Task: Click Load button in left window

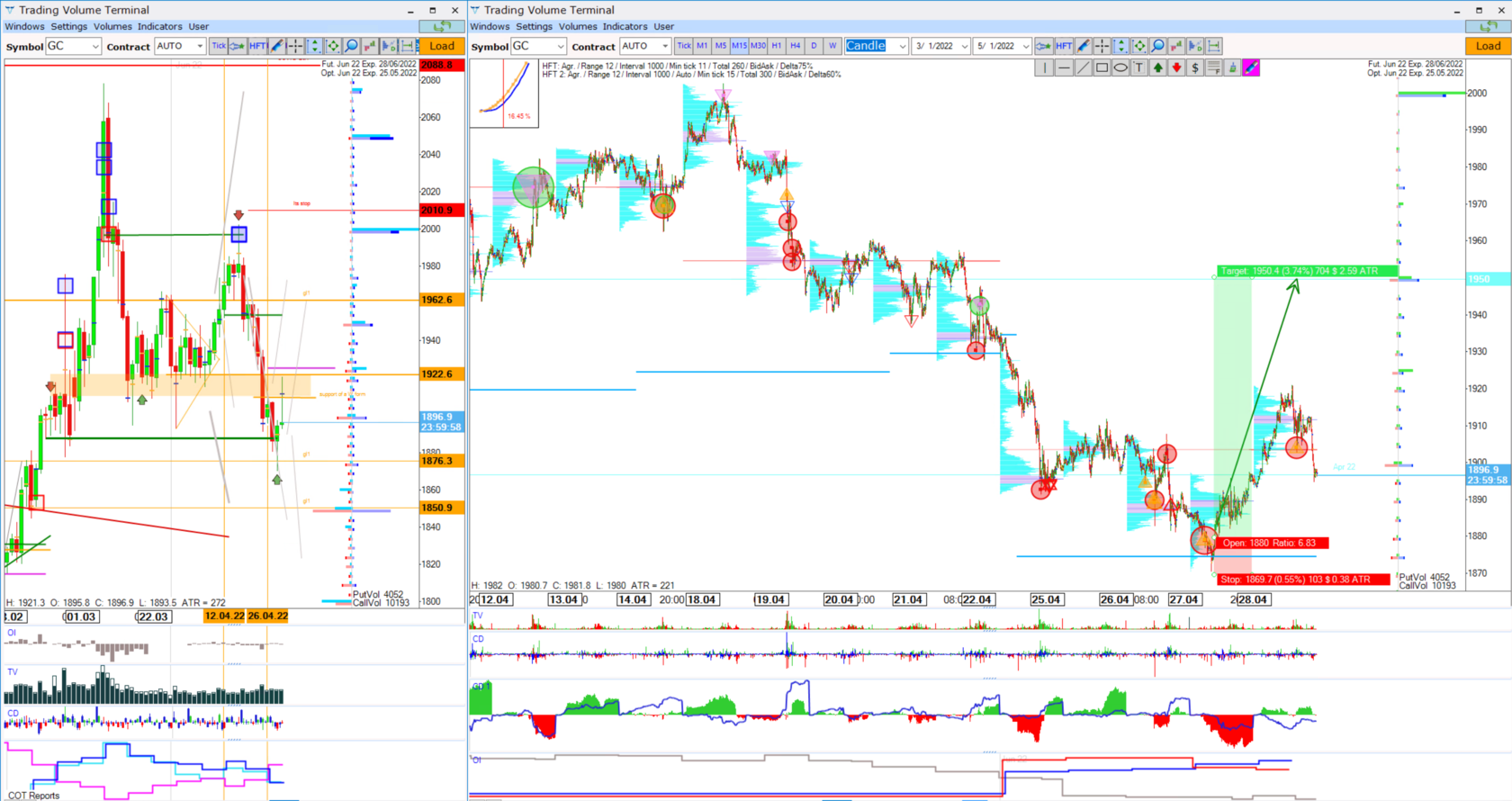Action: tap(442, 46)
